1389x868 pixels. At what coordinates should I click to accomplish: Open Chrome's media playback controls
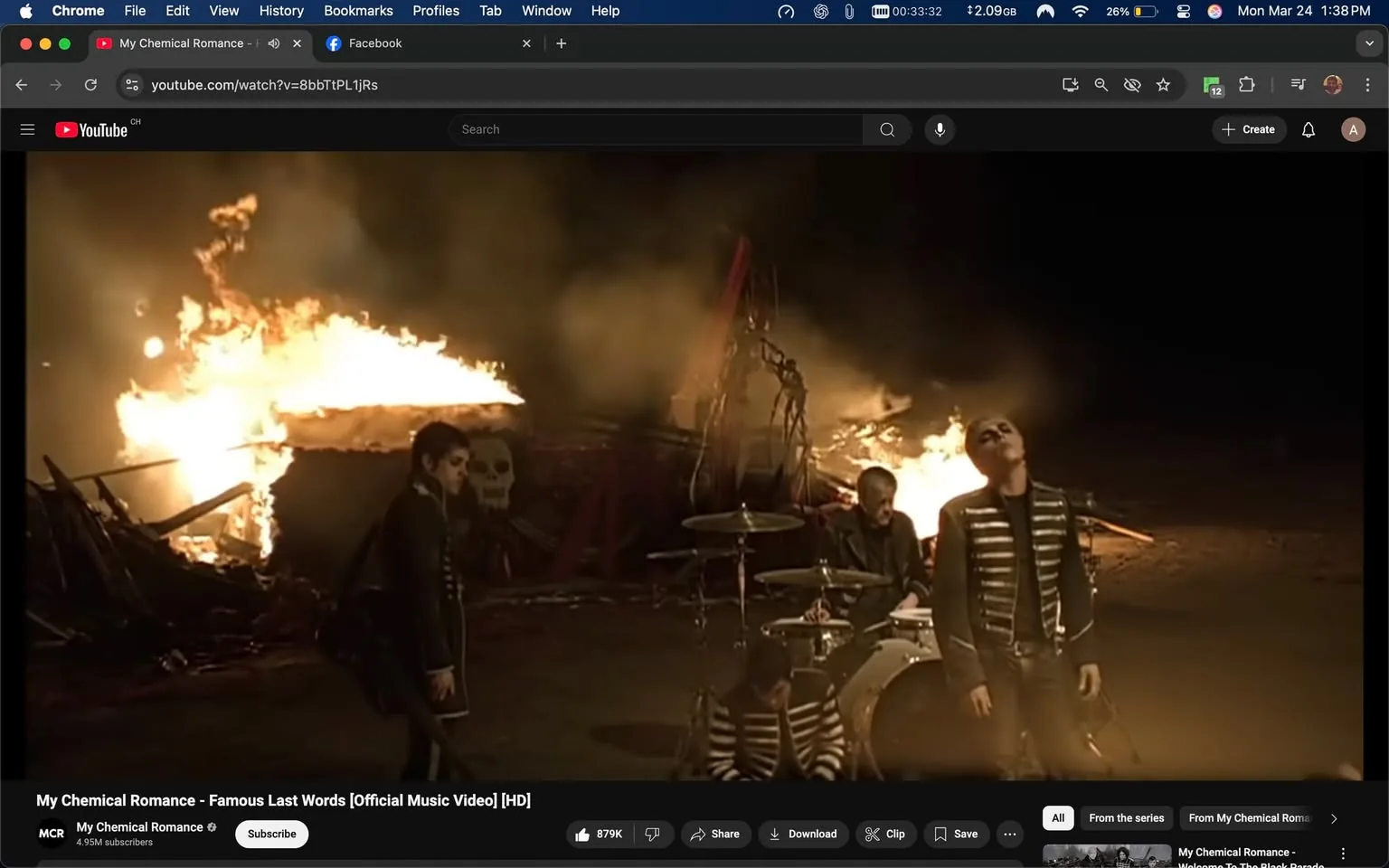click(x=1297, y=84)
